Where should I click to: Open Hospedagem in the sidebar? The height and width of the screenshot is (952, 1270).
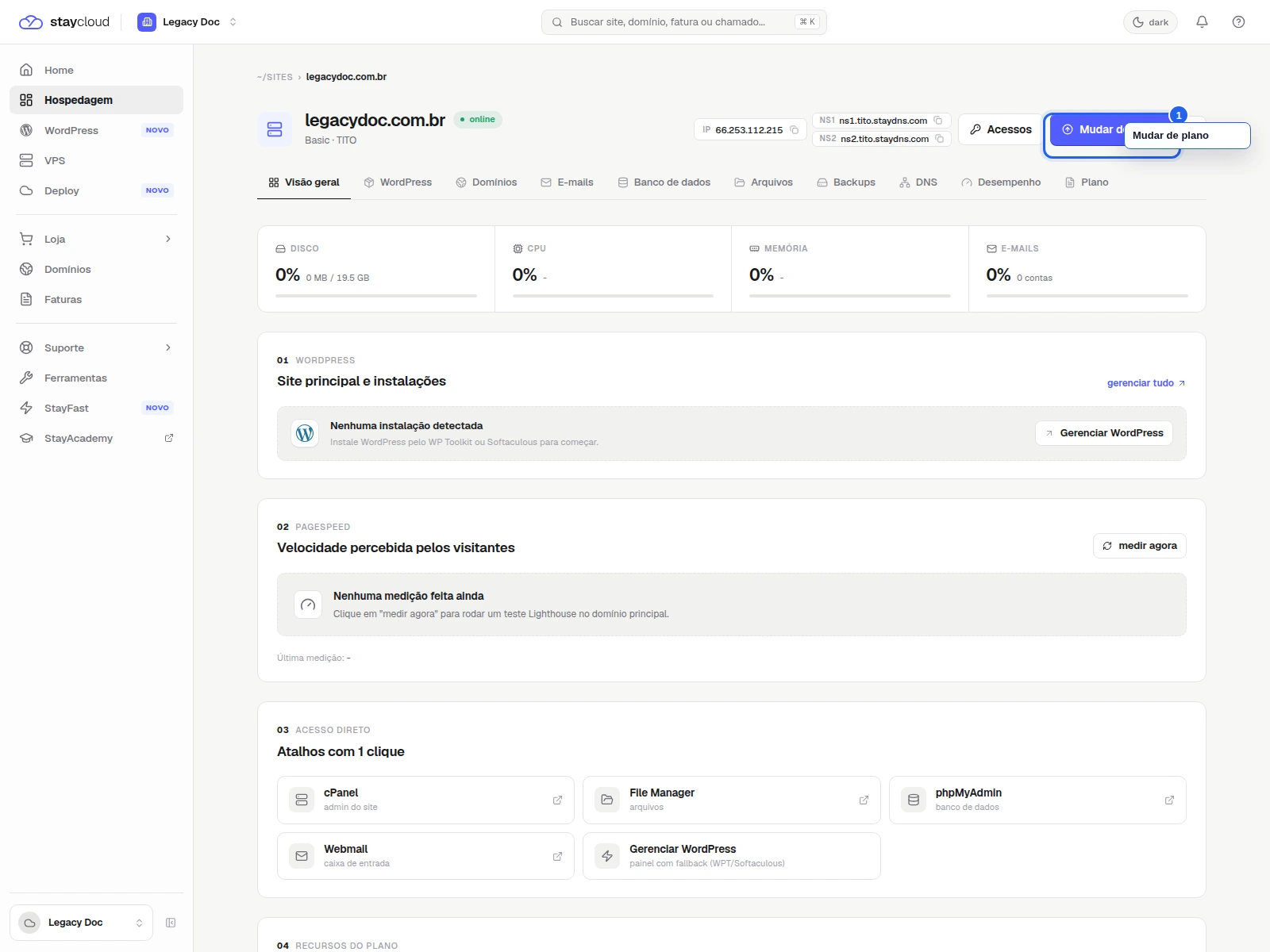96,100
